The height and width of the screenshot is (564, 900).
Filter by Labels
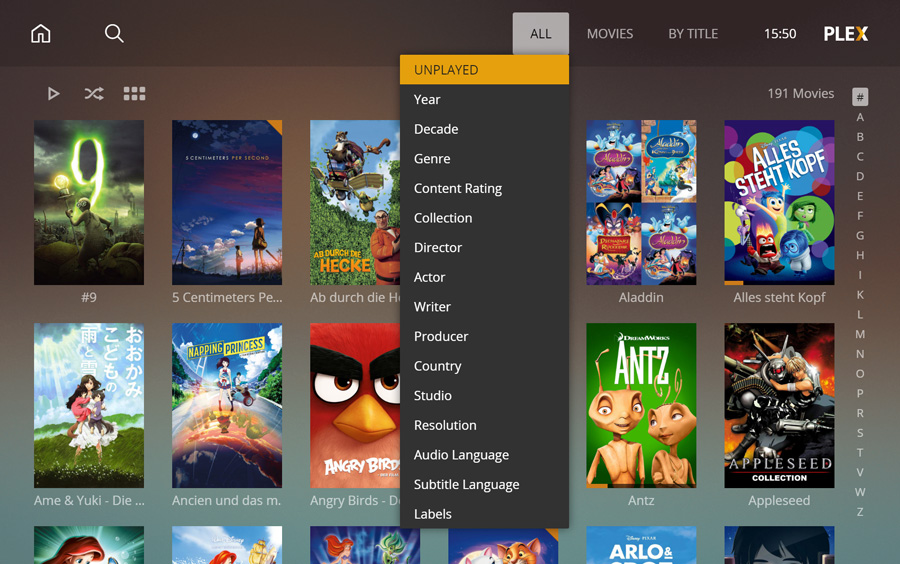coord(484,514)
